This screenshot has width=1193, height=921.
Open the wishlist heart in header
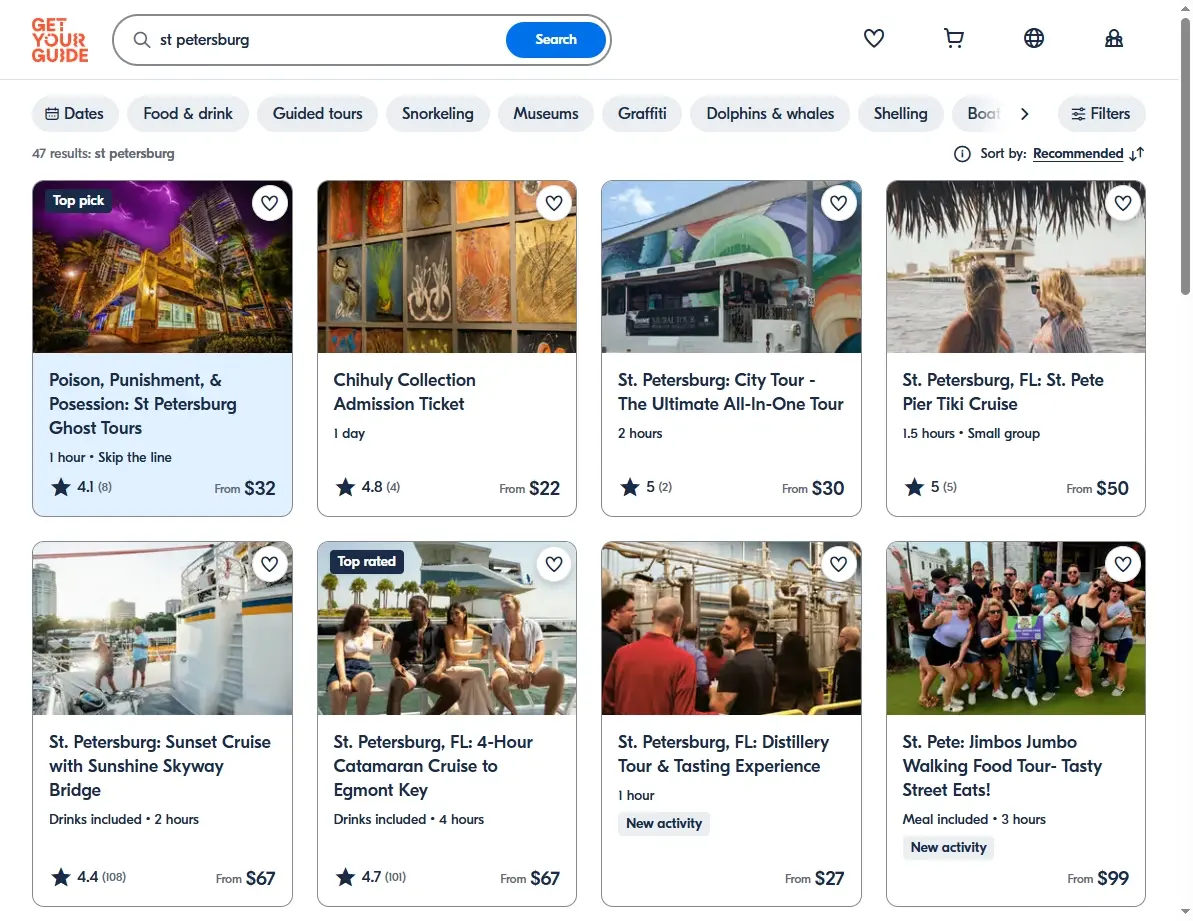click(873, 38)
